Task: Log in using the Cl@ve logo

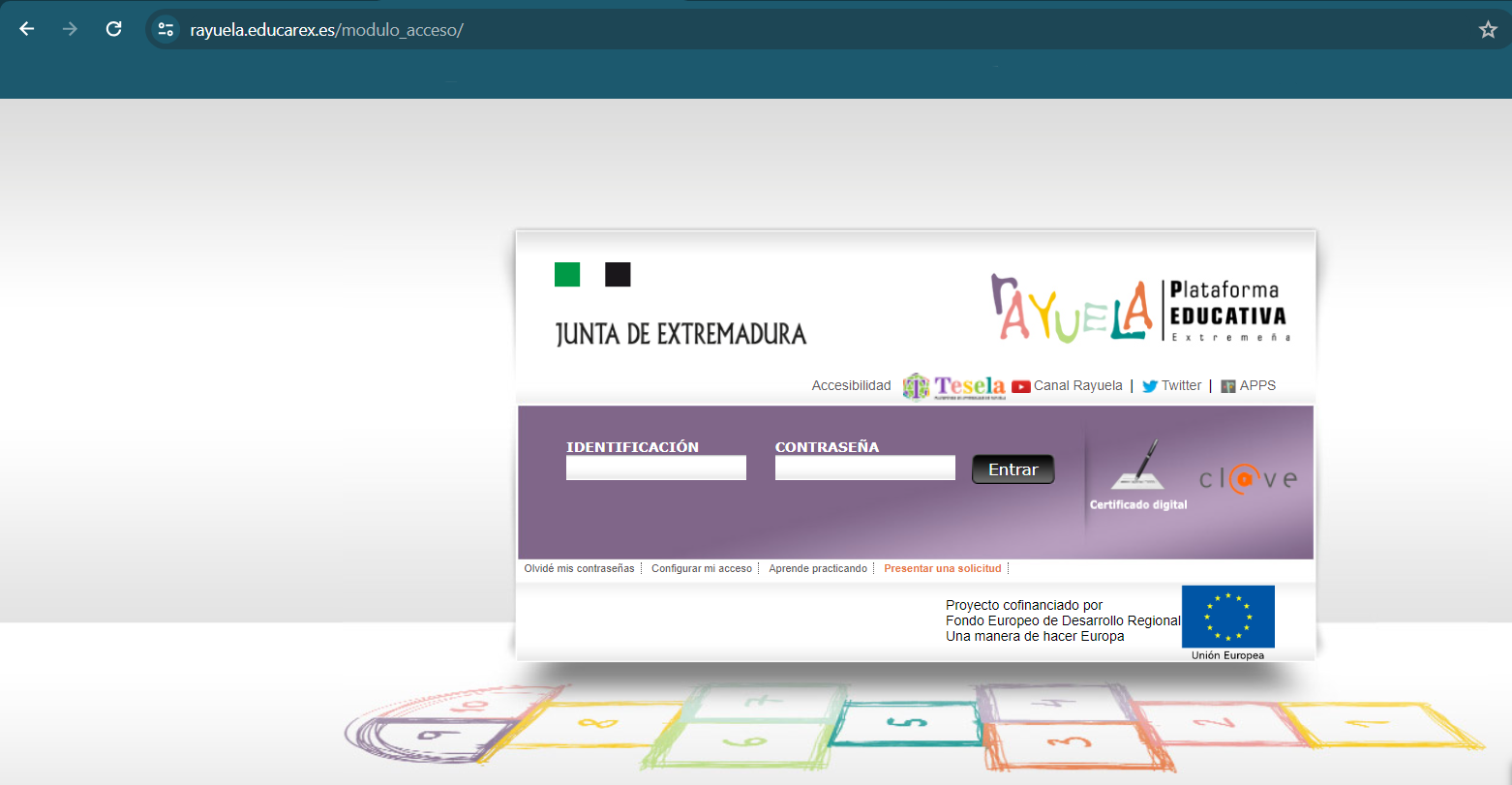Action: tap(1248, 478)
